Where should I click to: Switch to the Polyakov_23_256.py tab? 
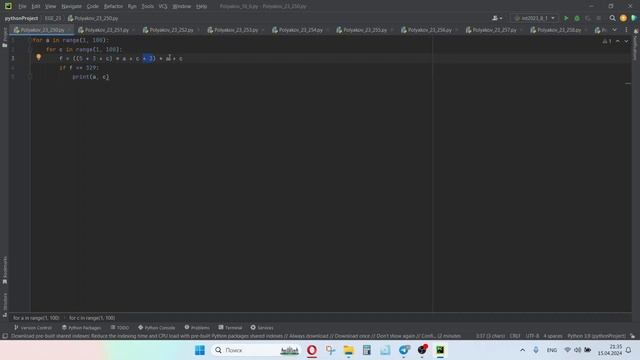coord(429,30)
